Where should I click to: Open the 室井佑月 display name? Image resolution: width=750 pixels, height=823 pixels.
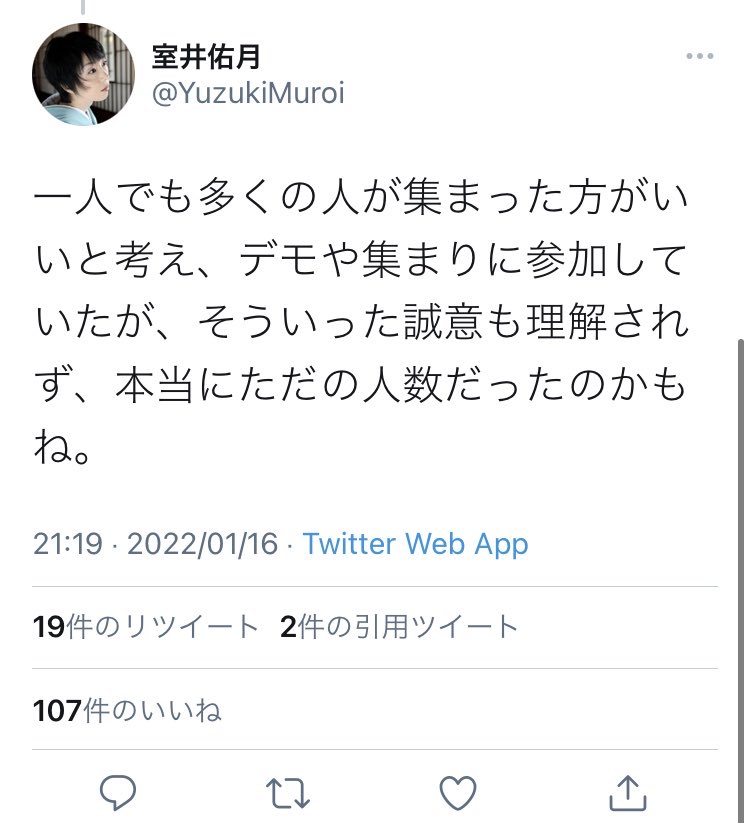[206, 57]
